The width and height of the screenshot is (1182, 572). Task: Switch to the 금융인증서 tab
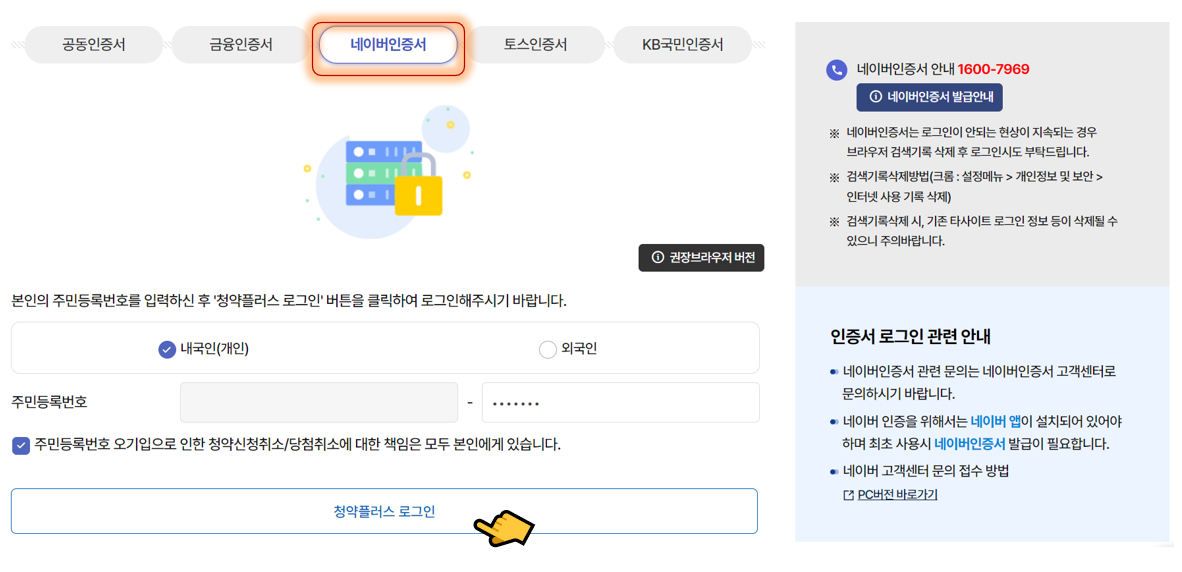coord(240,44)
